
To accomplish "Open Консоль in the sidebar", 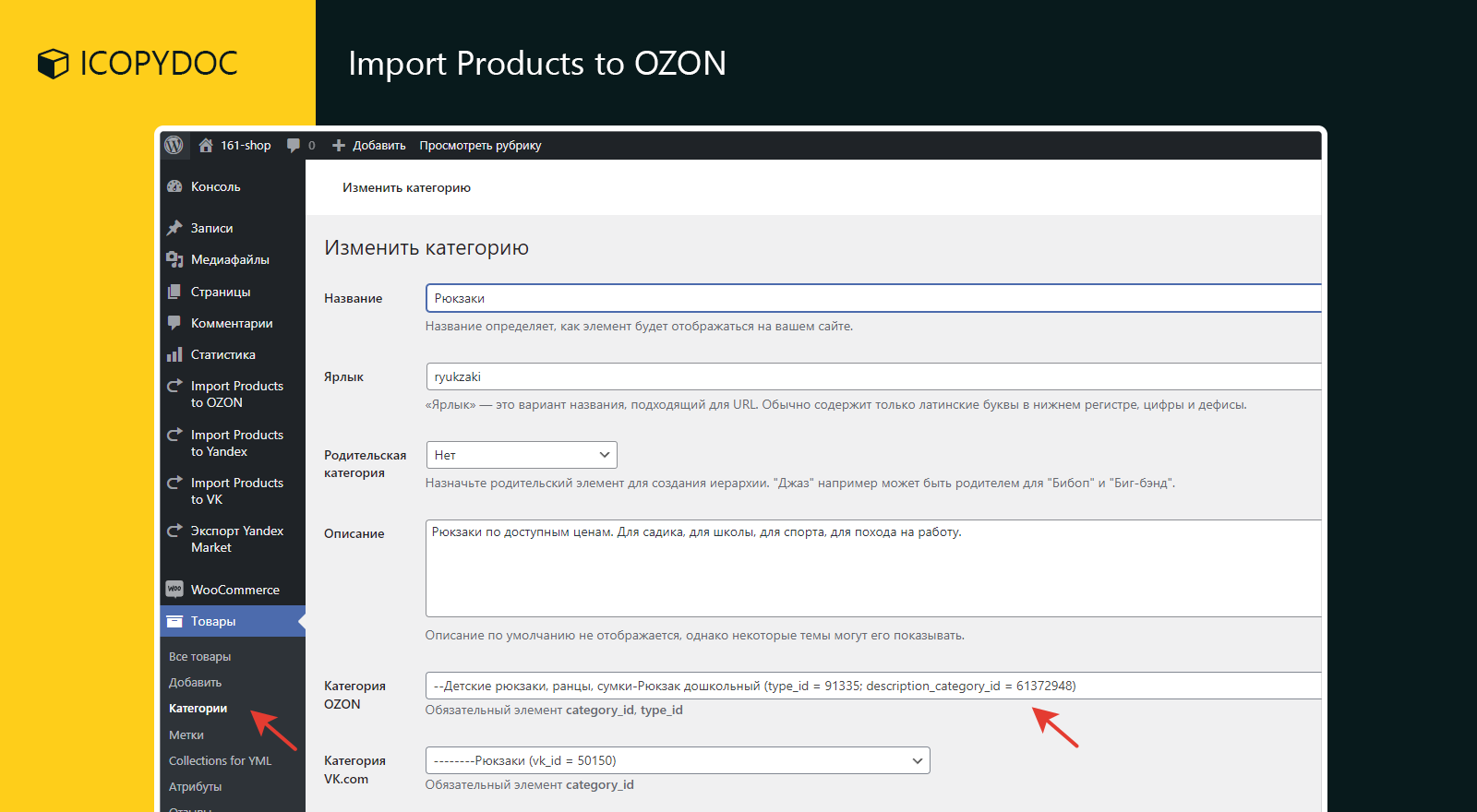I will tap(215, 186).
